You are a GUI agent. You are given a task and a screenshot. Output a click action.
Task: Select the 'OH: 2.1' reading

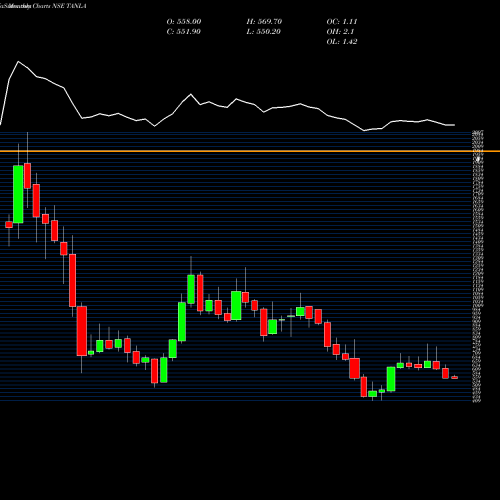pos(340,31)
